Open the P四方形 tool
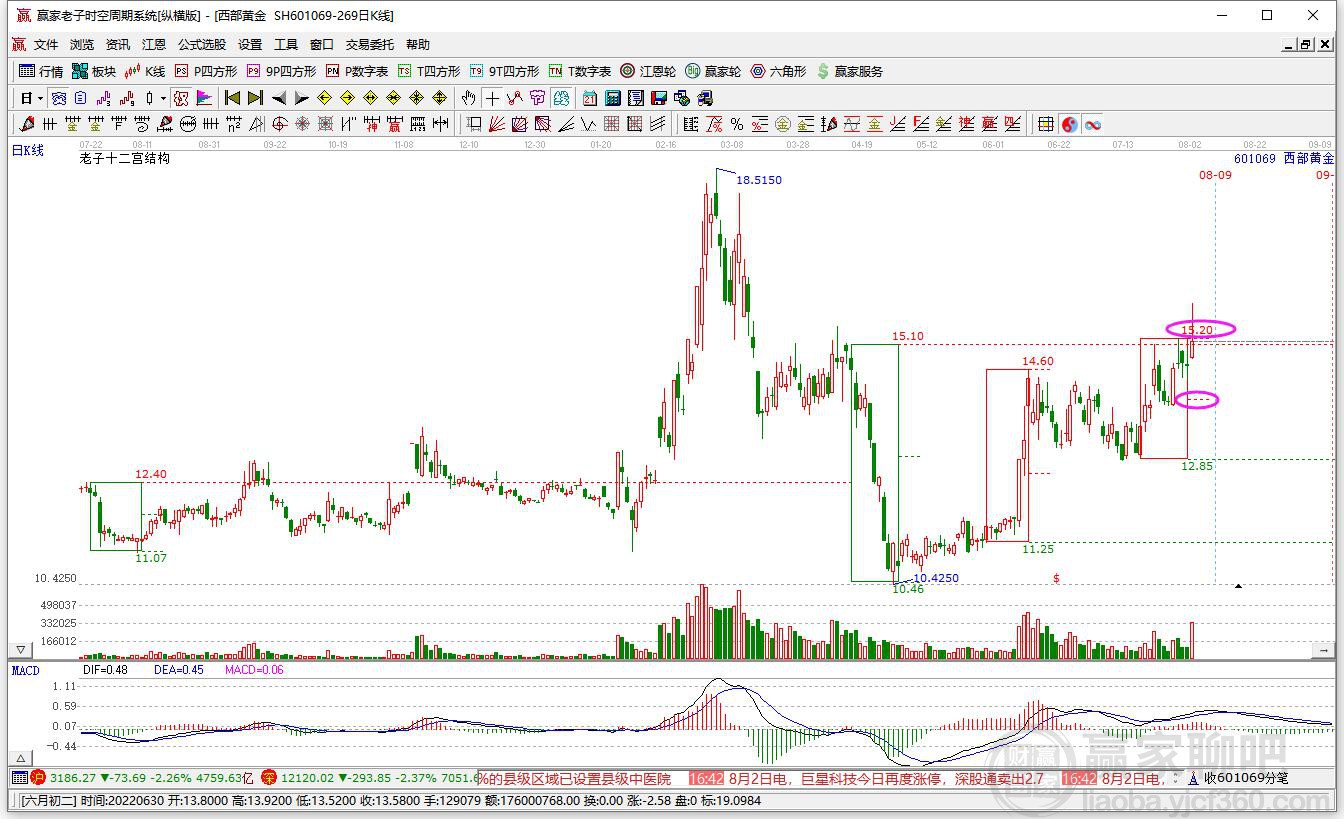This screenshot has height=819, width=1344. 206,71
